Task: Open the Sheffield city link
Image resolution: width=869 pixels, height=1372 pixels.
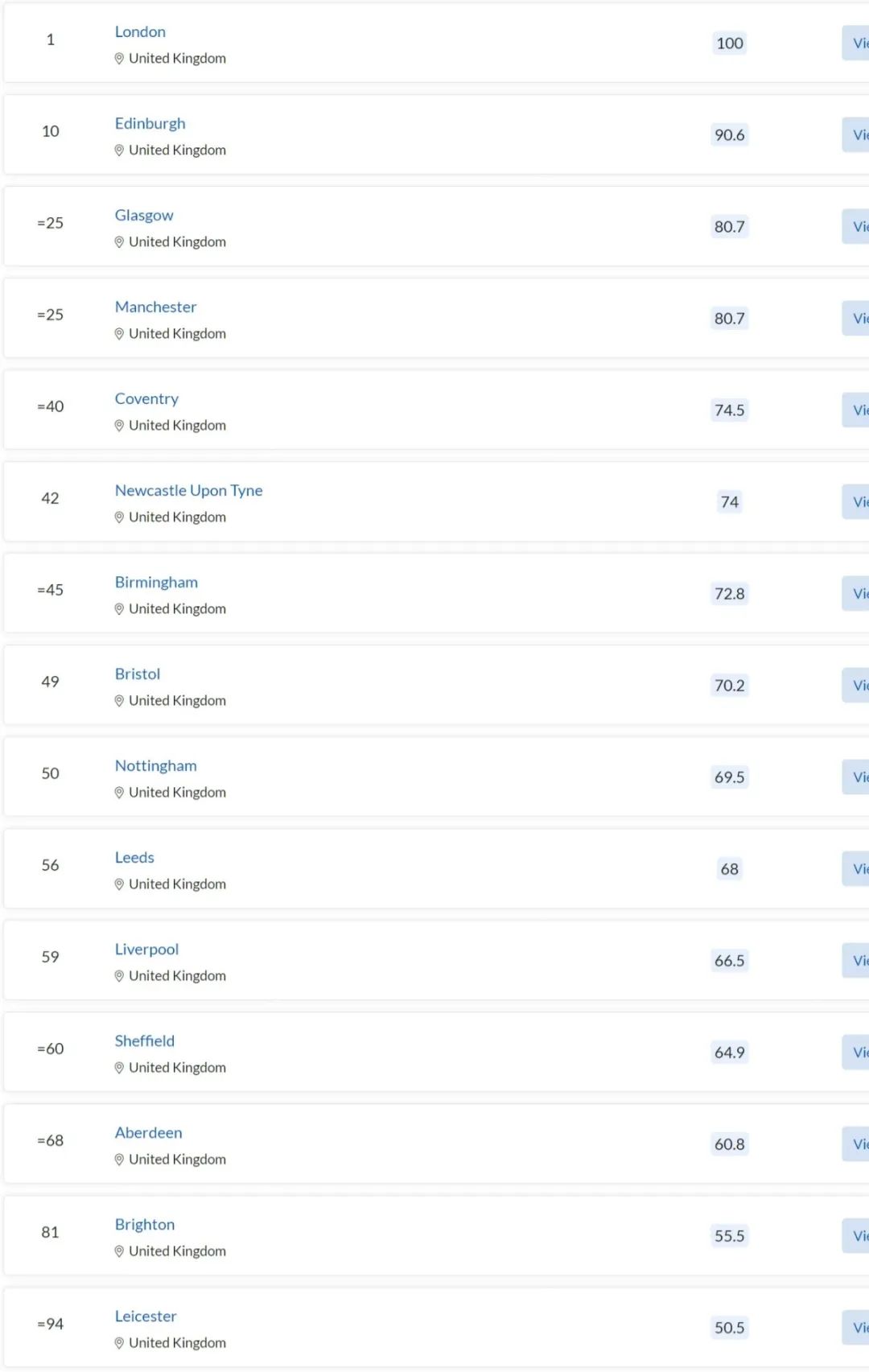Action: (x=144, y=1040)
